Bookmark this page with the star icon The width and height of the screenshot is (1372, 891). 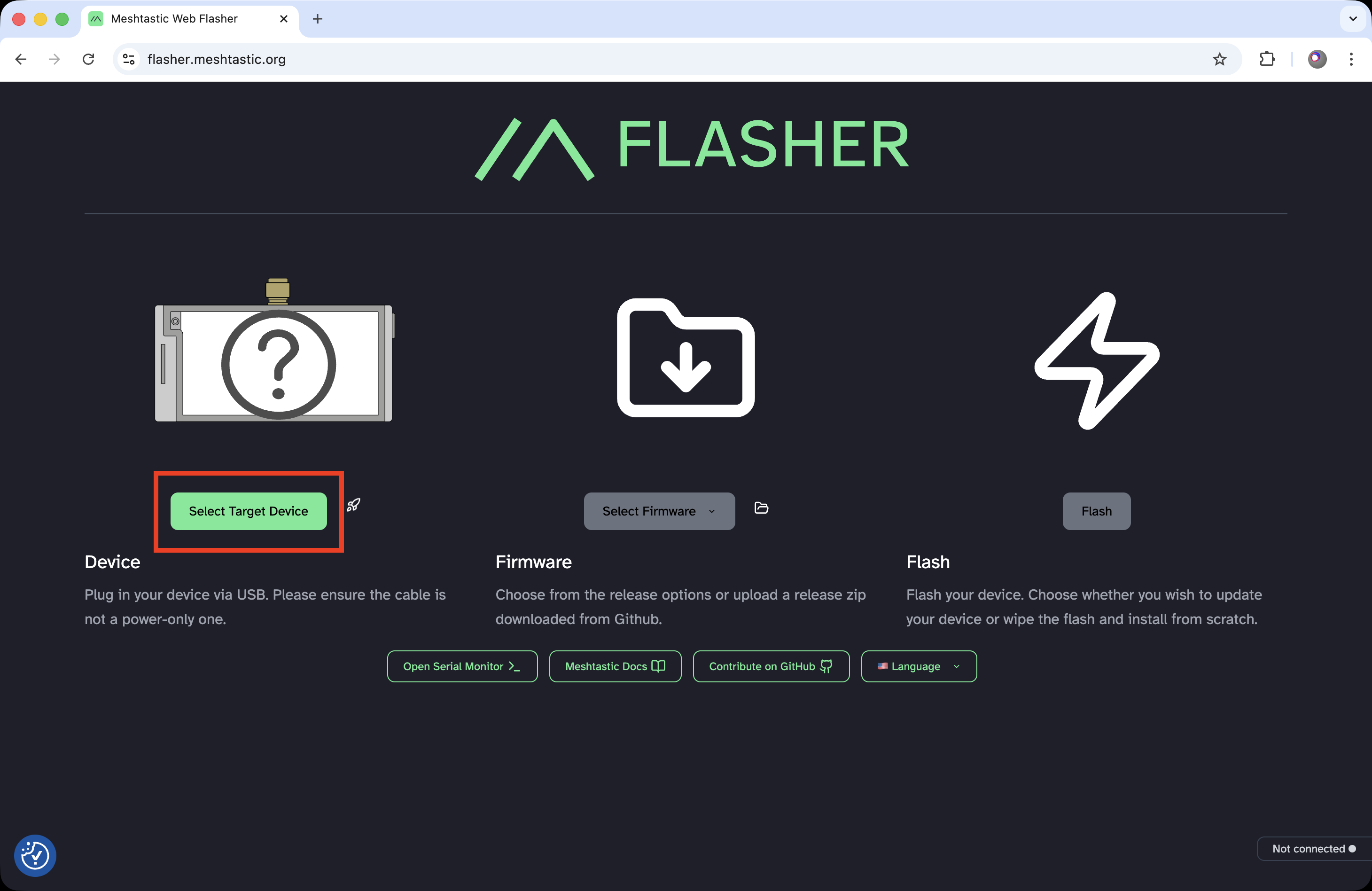click(x=1219, y=59)
